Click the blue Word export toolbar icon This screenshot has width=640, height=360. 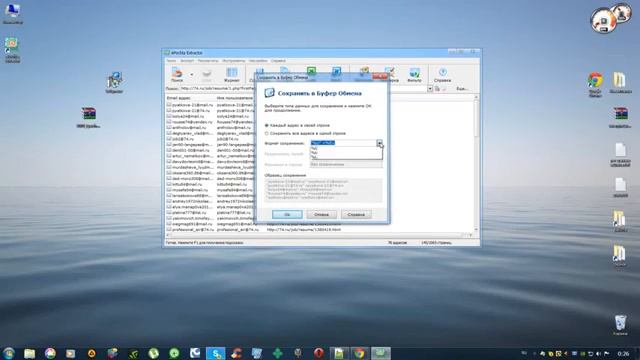tap(336, 72)
